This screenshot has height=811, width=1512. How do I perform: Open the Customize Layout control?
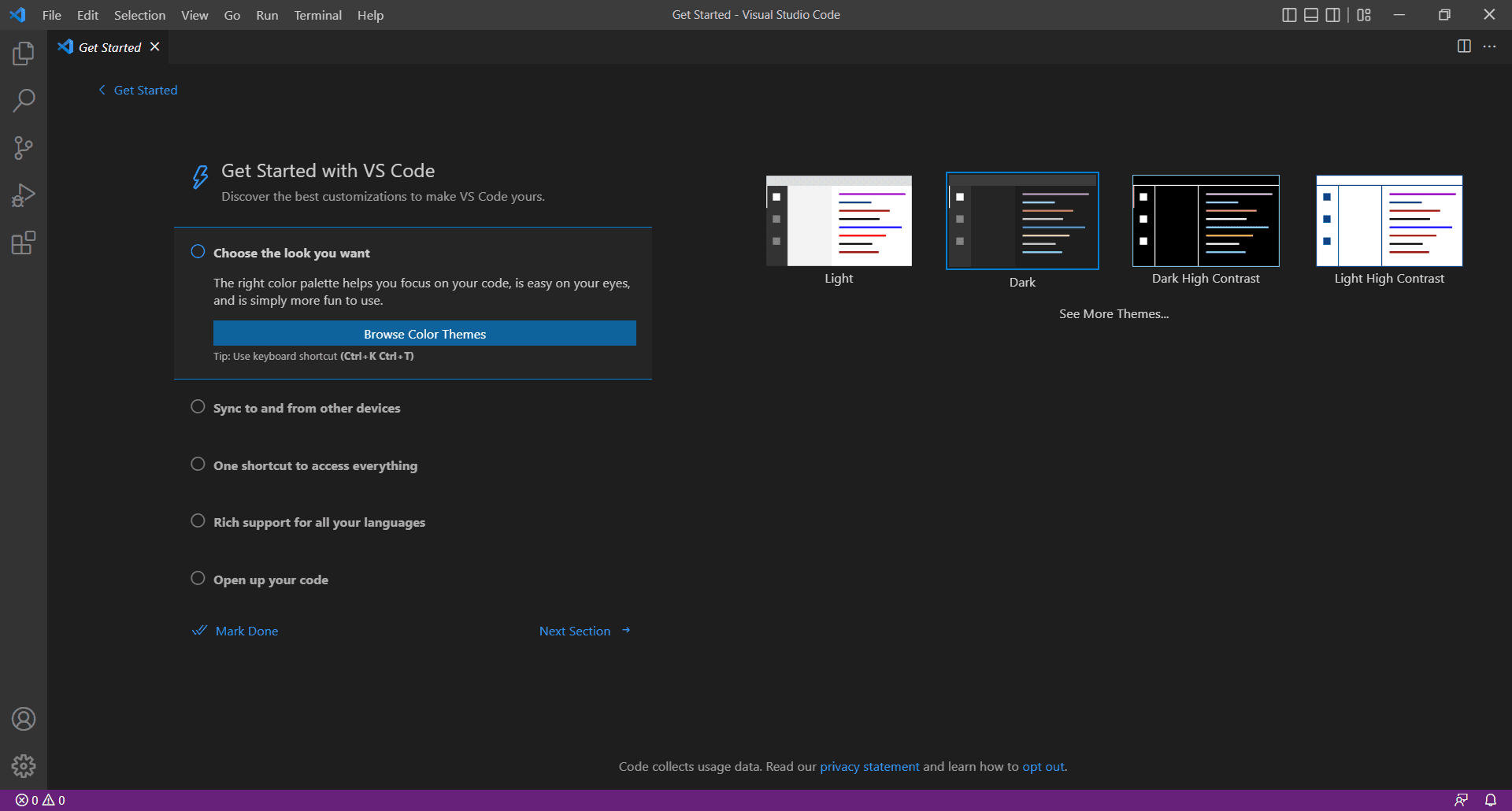1364,14
